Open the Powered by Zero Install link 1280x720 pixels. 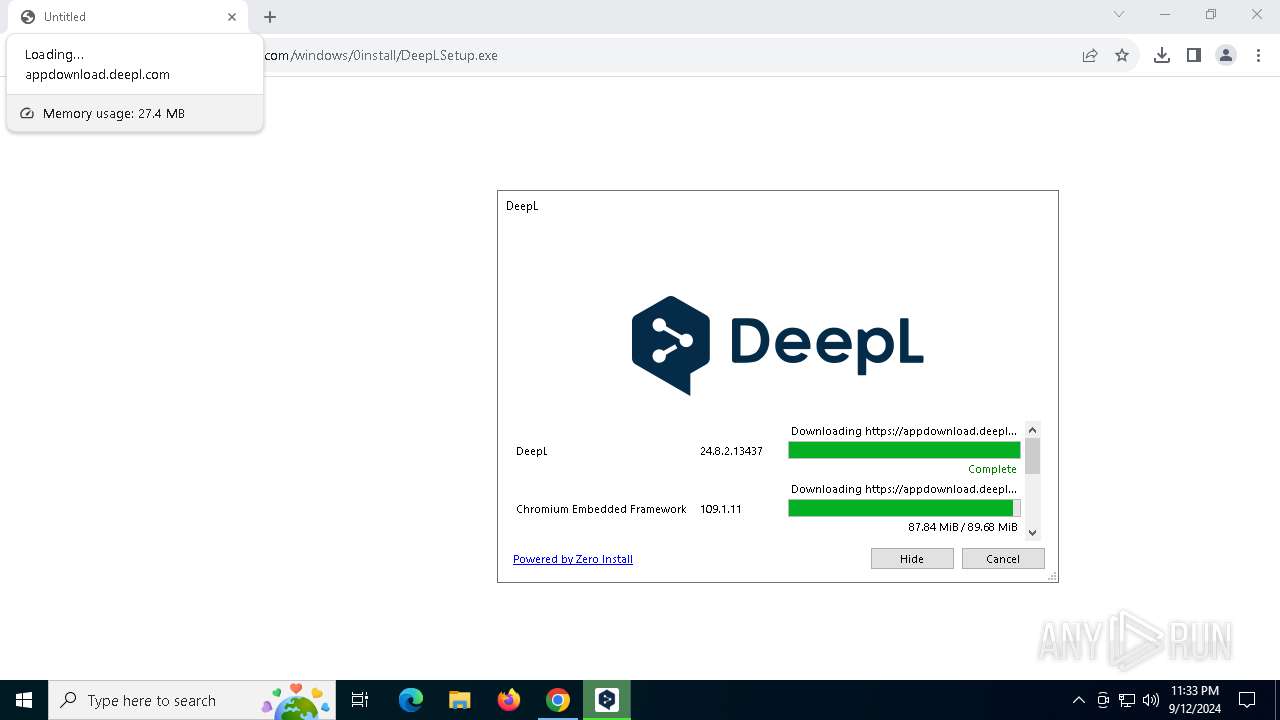pyautogui.click(x=573, y=559)
